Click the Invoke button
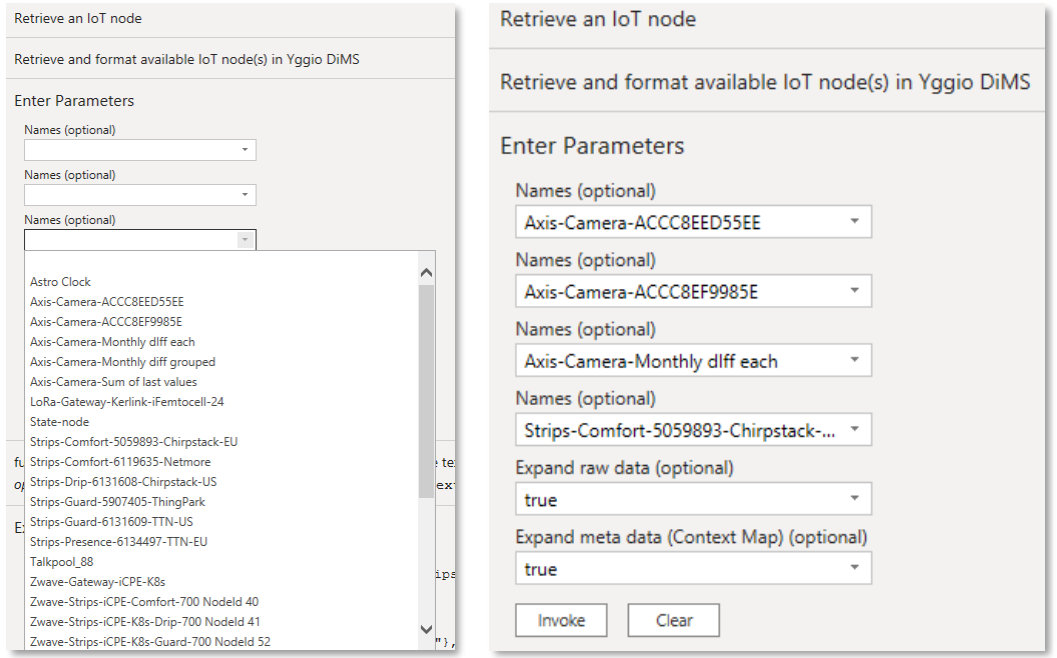The width and height of the screenshot is (1057, 658). [x=562, y=620]
